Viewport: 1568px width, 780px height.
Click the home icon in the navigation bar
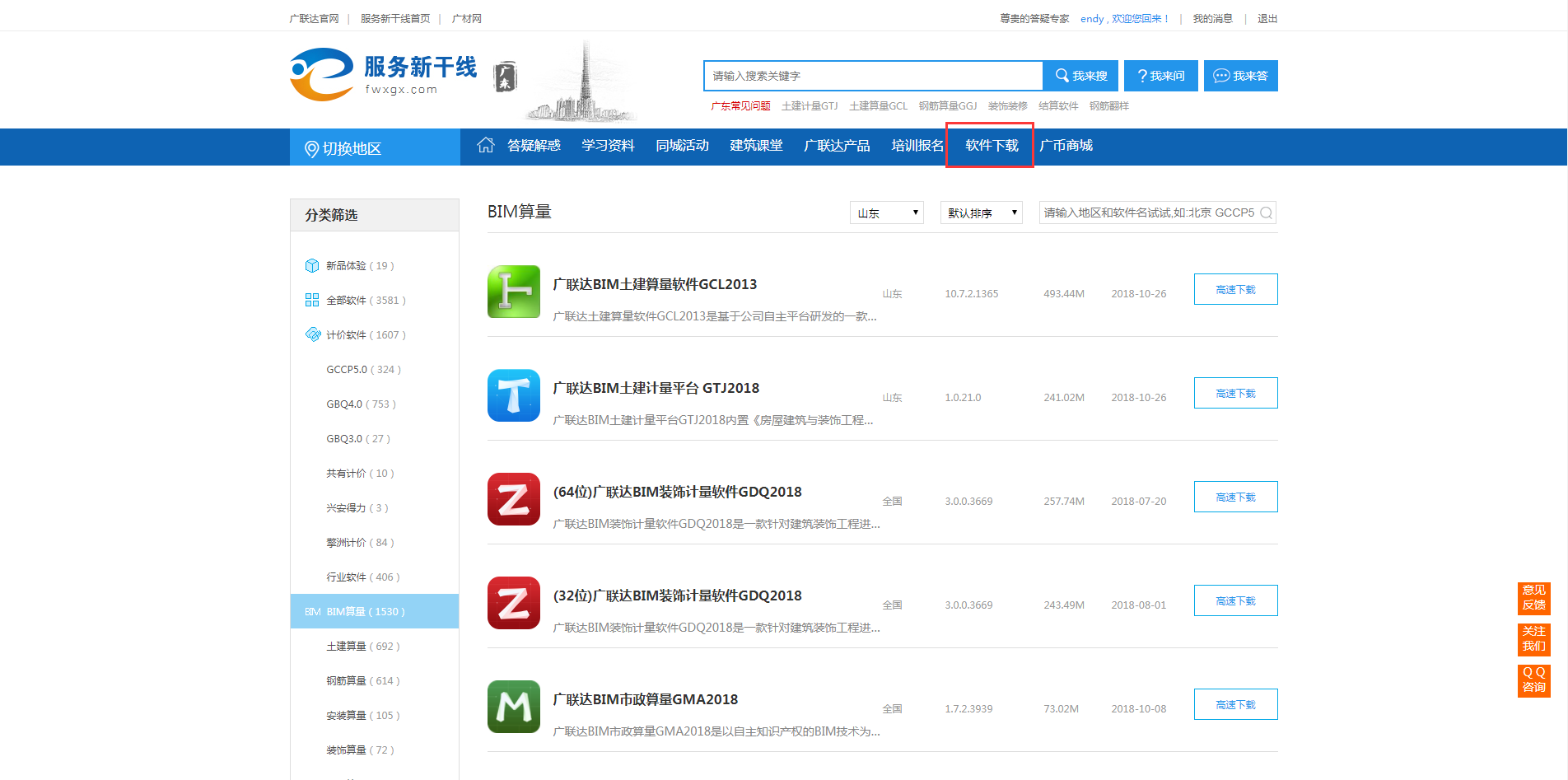tap(486, 145)
